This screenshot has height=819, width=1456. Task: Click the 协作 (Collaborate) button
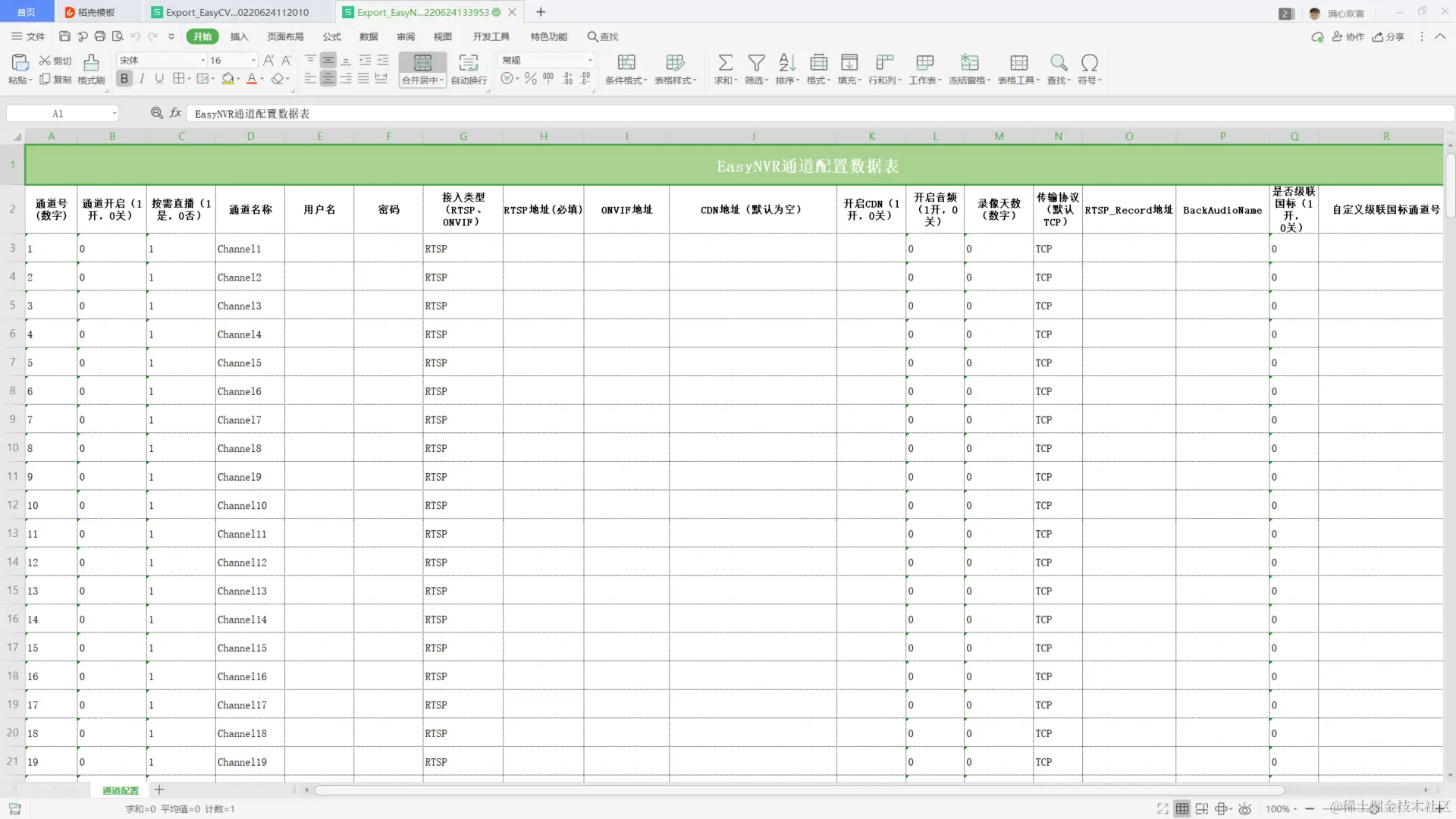pyautogui.click(x=1348, y=36)
